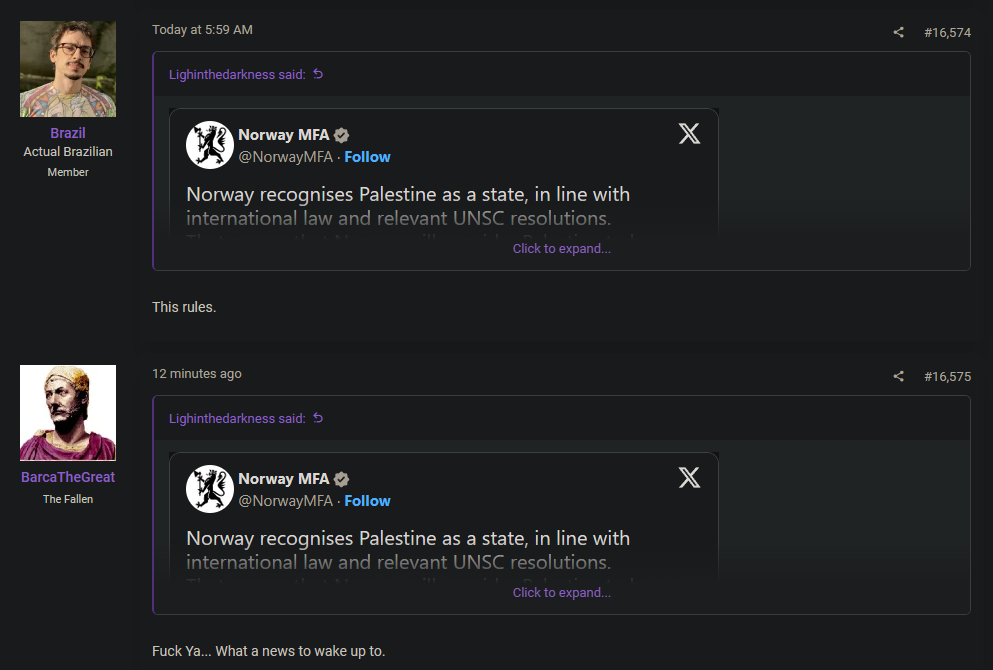Open BarcaTheGreat's profile name link

click(68, 477)
